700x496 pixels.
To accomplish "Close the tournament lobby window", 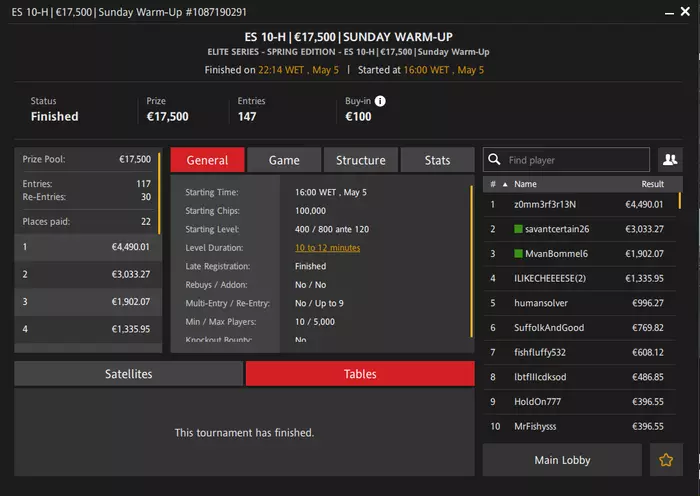I will [x=685, y=11].
